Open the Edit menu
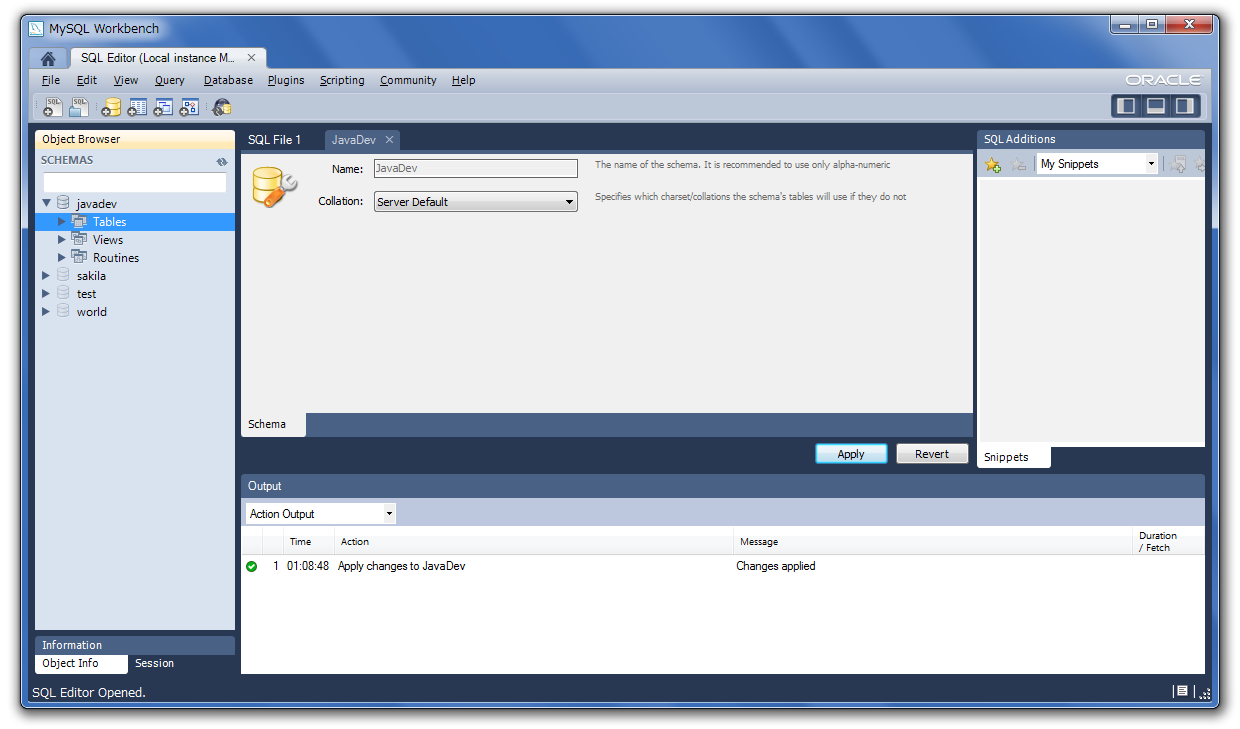 [87, 80]
